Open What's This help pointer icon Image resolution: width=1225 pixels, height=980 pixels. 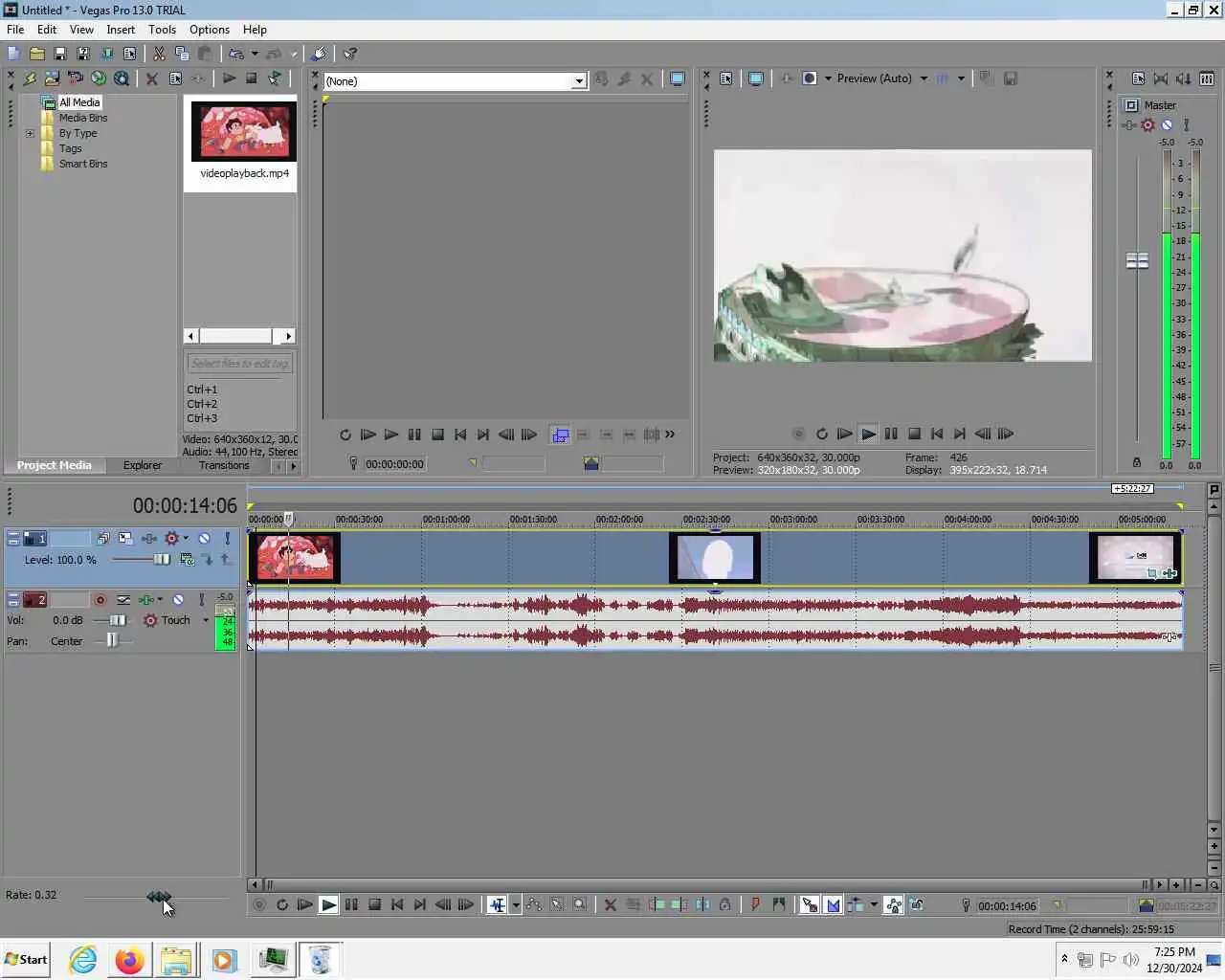point(350,54)
